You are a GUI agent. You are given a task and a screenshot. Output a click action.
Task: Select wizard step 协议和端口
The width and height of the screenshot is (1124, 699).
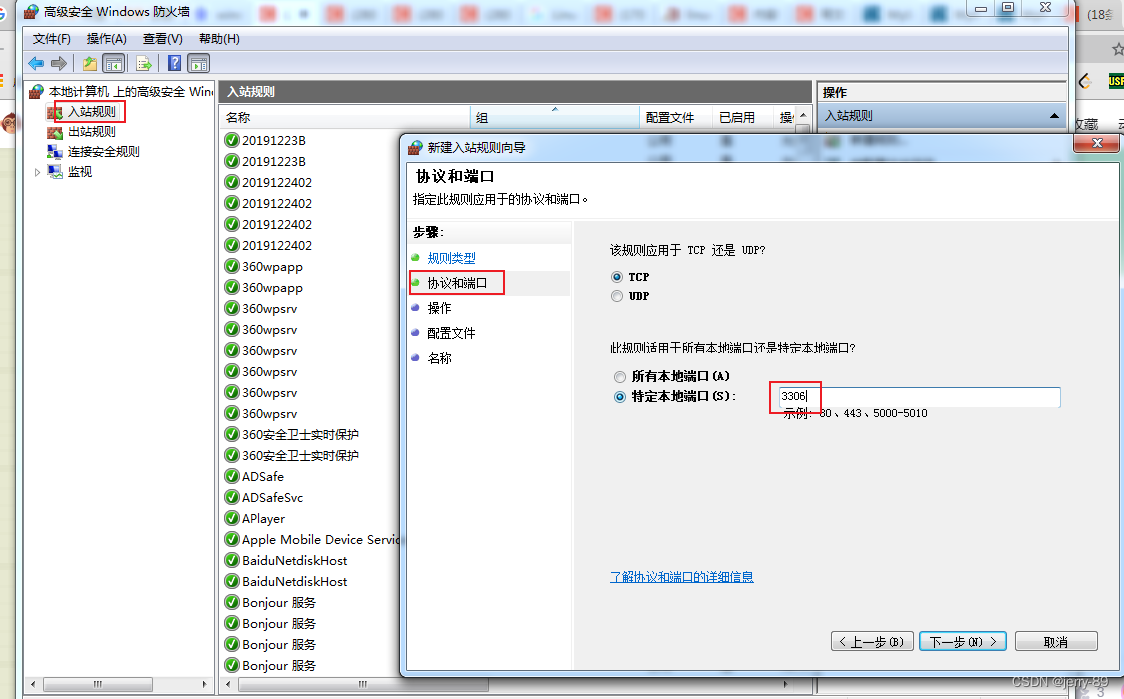457,283
